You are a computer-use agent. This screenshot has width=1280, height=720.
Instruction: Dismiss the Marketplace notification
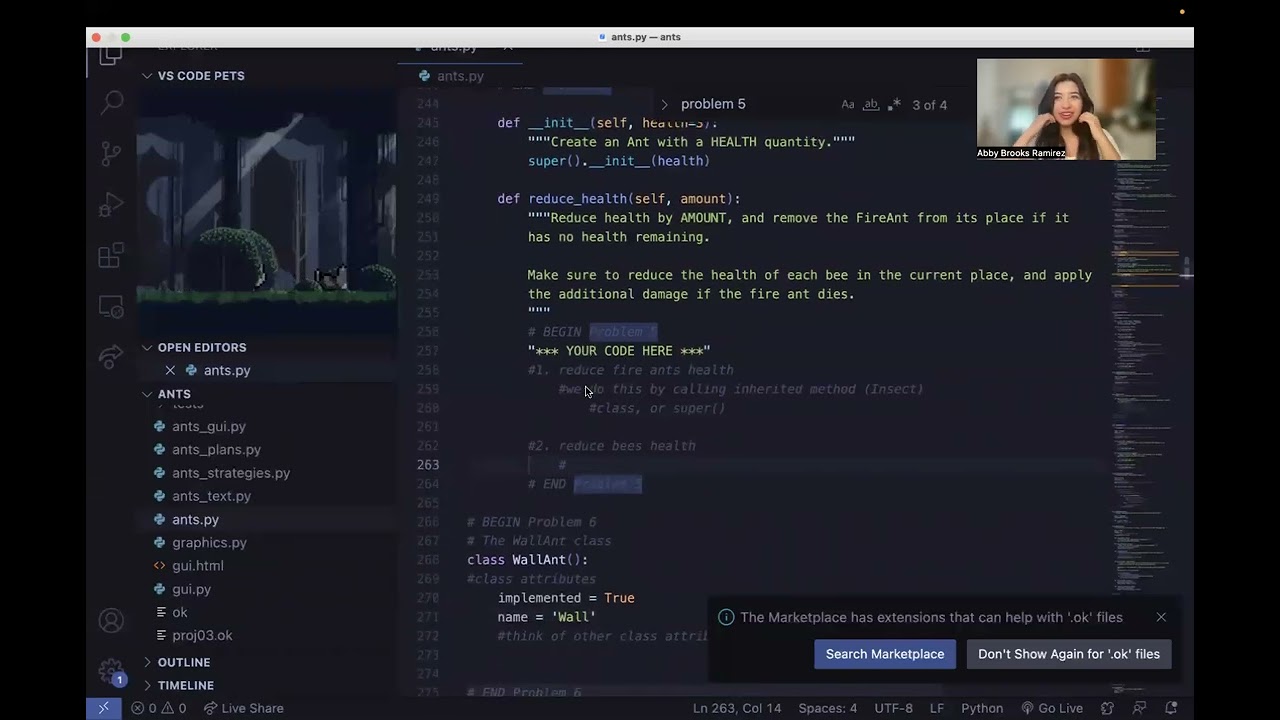(x=1161, y=617)
